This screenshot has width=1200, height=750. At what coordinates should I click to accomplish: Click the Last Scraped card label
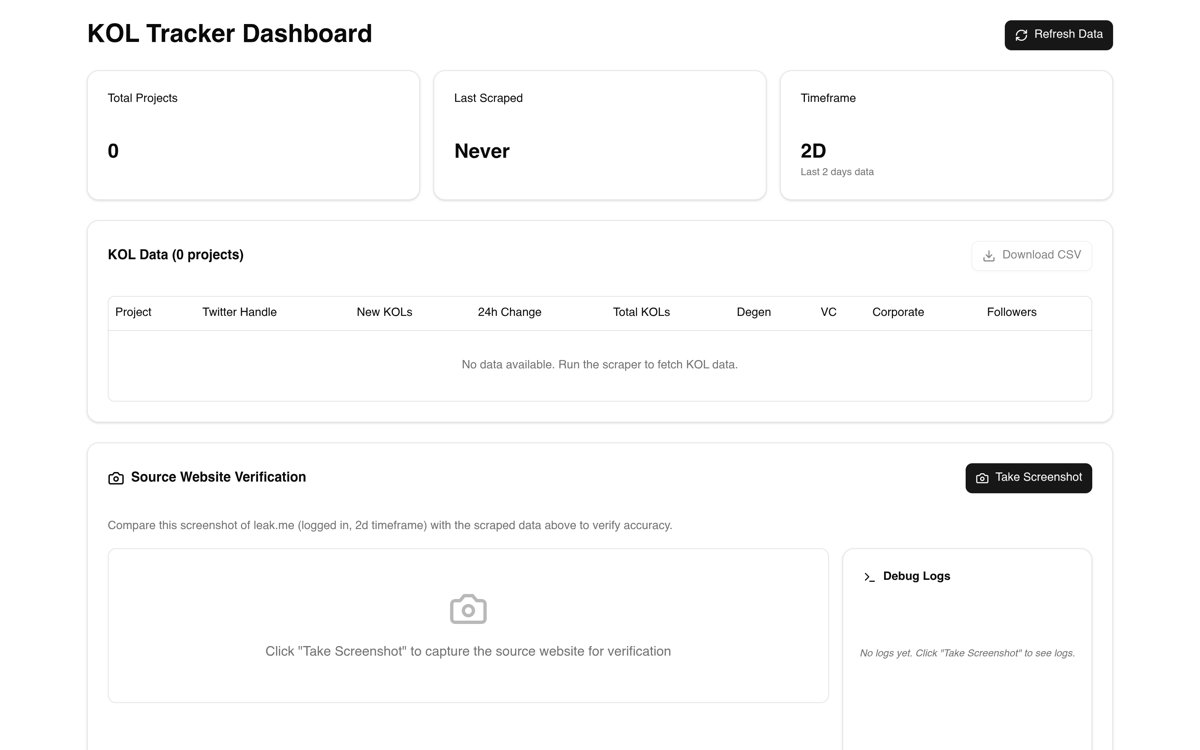(x=488, y=98)
